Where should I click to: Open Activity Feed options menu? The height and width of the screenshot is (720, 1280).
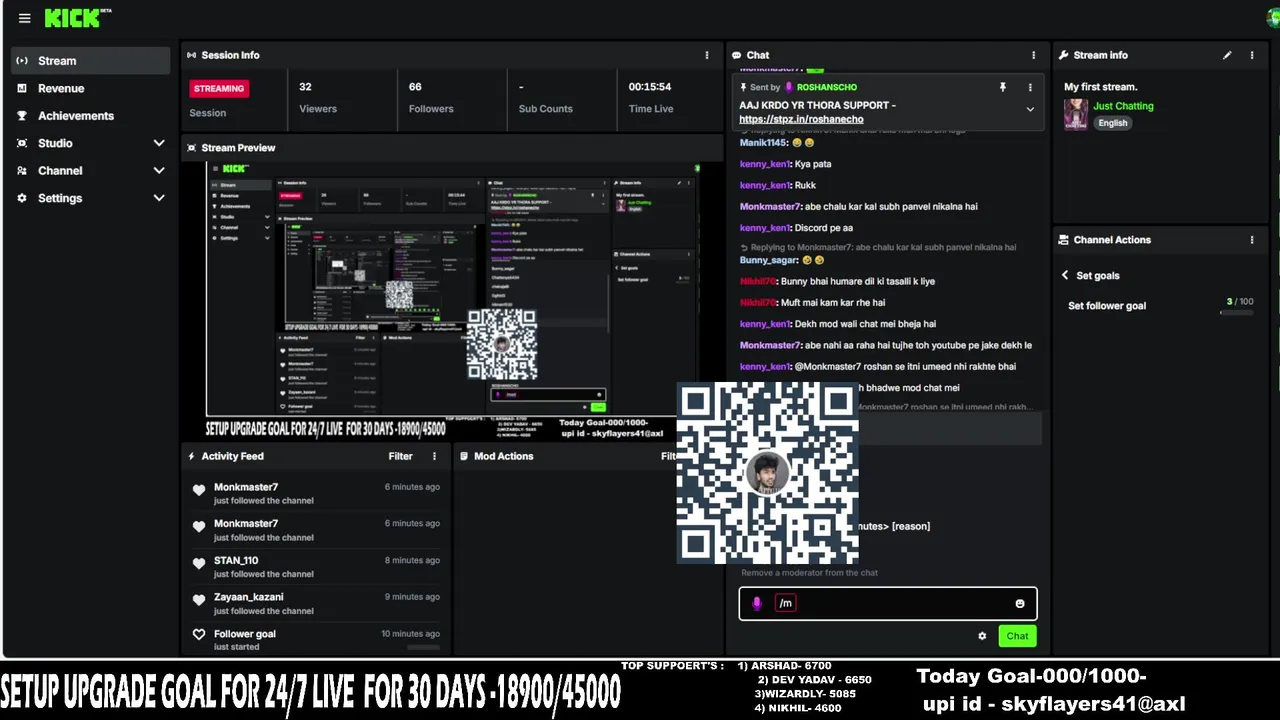coord(434,456)
